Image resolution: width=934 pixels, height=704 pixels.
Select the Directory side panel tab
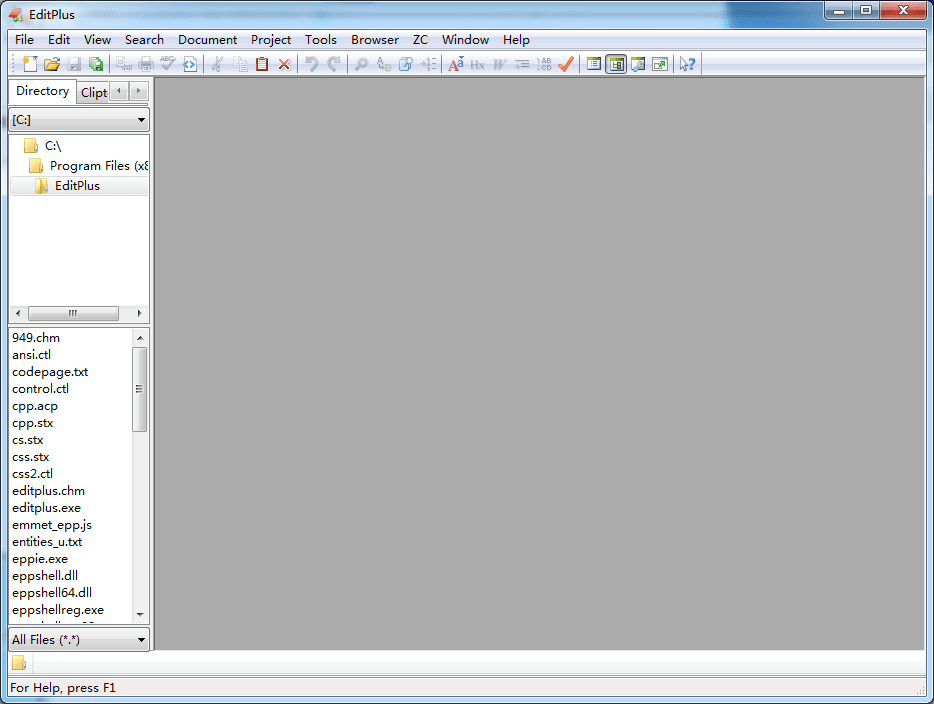click(x=42, y=91)
